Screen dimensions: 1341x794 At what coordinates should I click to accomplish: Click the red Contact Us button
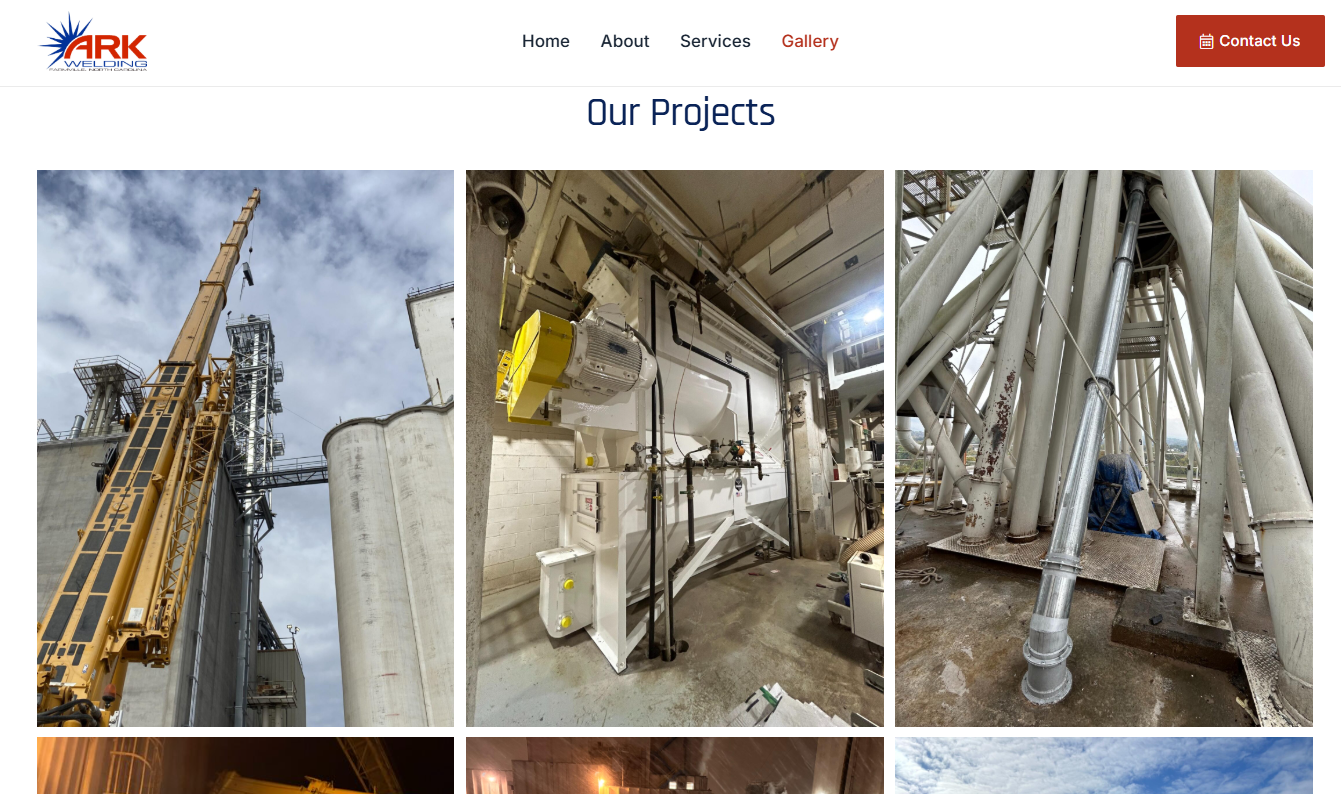1250,41
